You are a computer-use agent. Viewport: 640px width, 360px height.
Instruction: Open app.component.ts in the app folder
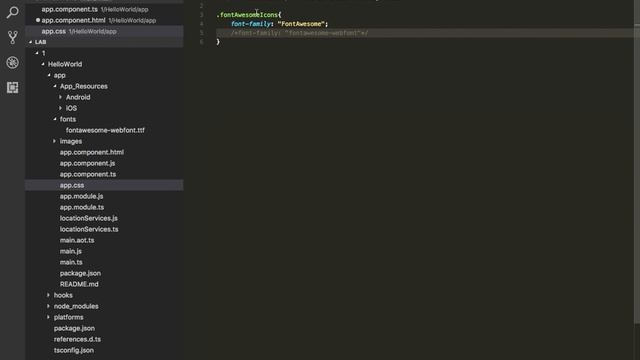[88, 174]
